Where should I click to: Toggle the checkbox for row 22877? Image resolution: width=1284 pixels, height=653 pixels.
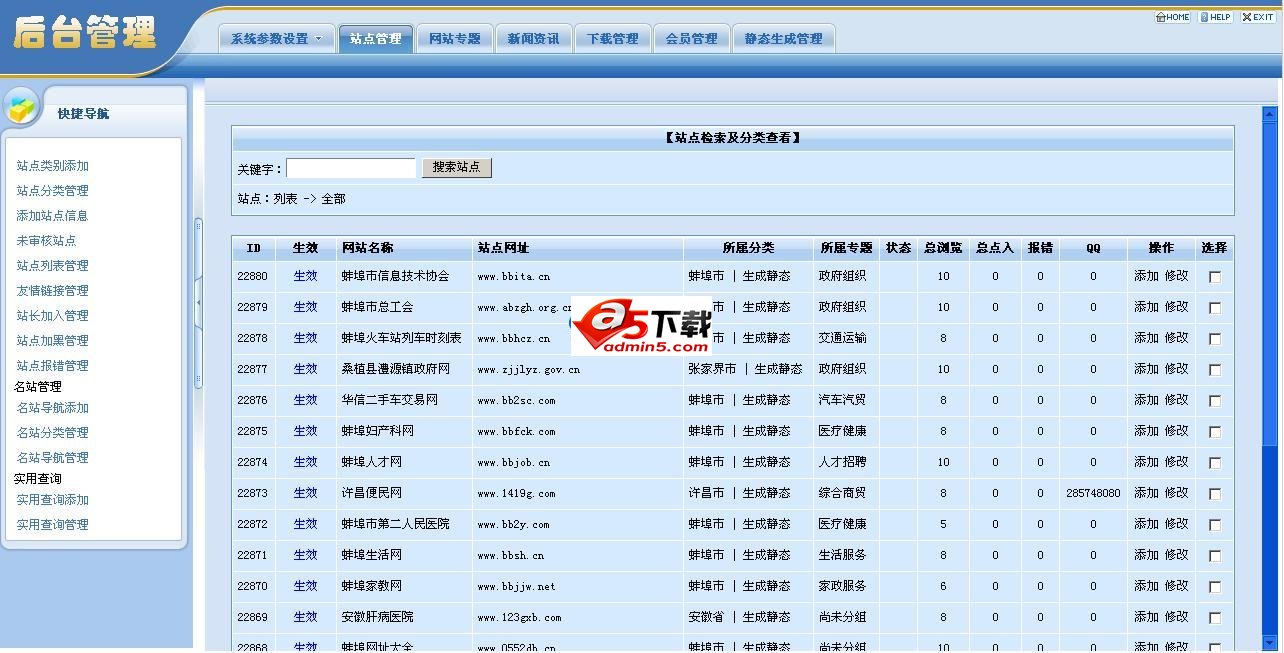coord(1215,370)
